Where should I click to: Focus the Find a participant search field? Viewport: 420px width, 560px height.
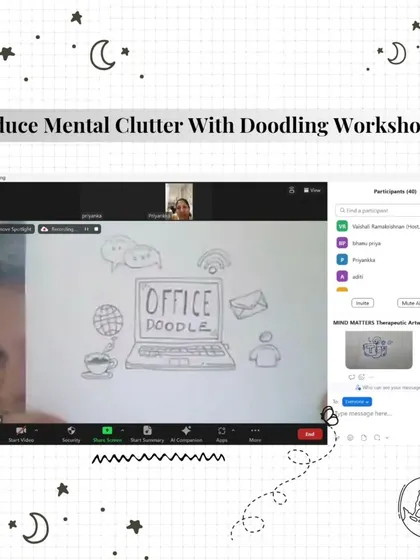pos(378,210)
